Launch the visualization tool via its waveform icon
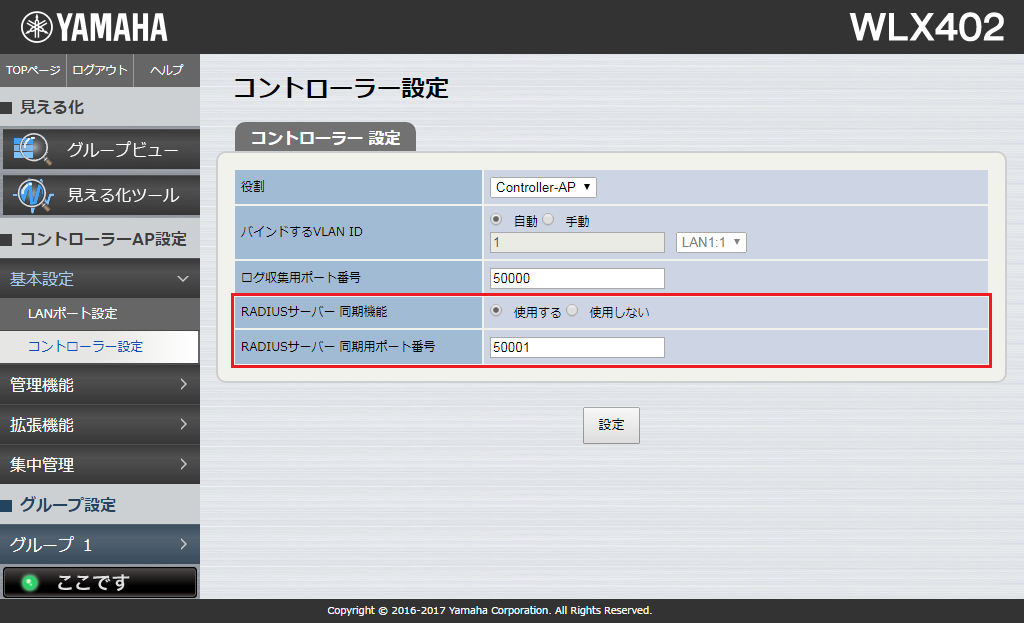Image resolution: width=1024 pixels, height=623 pixels. click(32, 195)
